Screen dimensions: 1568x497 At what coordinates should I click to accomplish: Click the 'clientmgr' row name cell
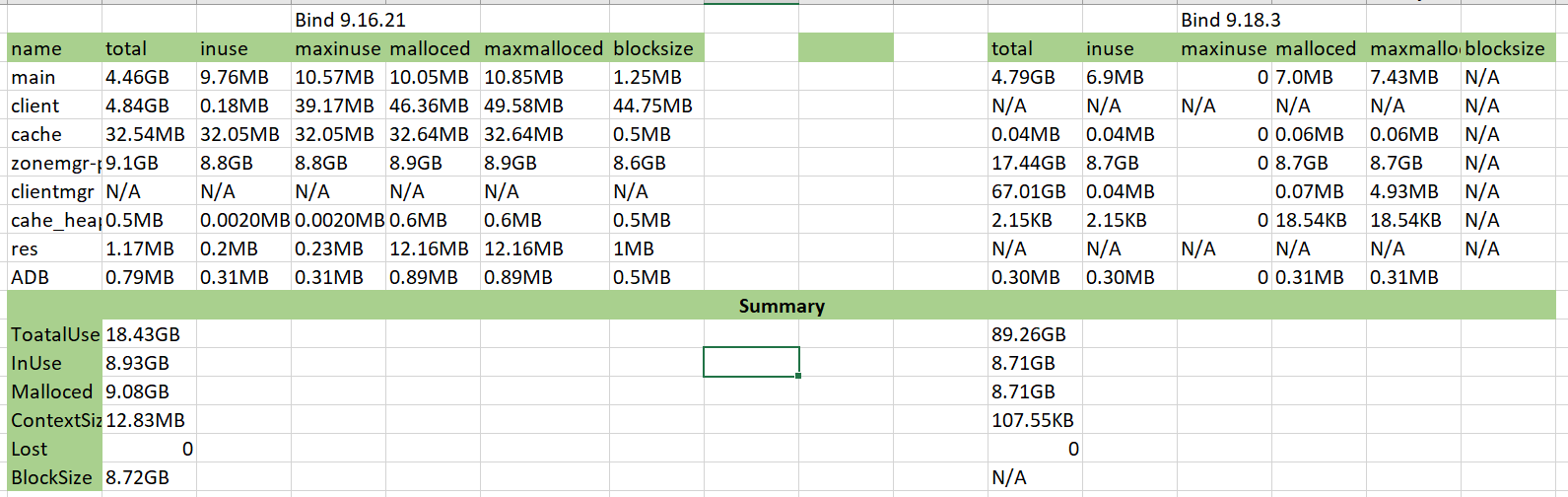(54, 191)
